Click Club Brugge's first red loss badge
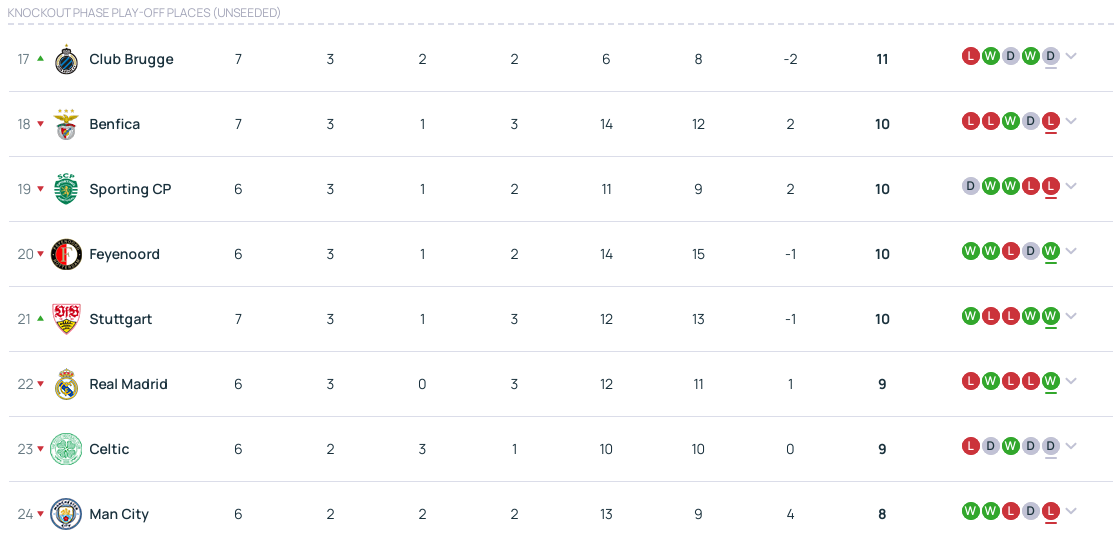Viewport: 1120px width, 551px height. 970,56
